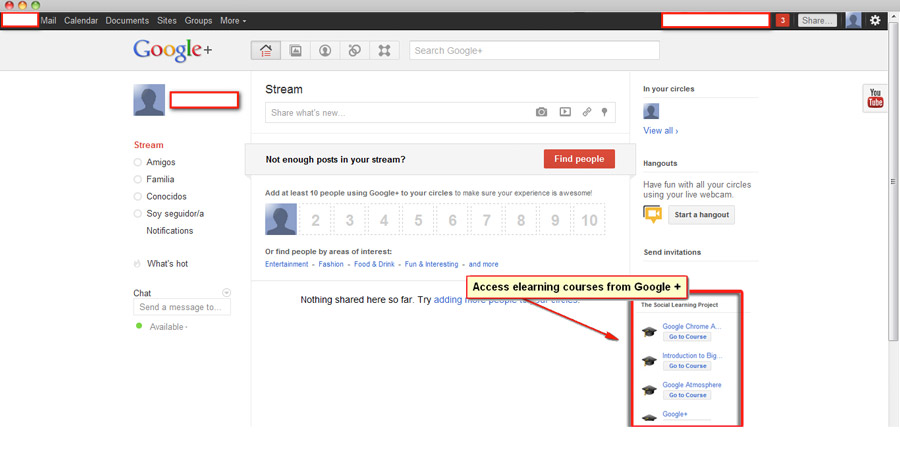Select the Familia circle radio button
This screenshot has width=900, height=460.
coord(137,180)
